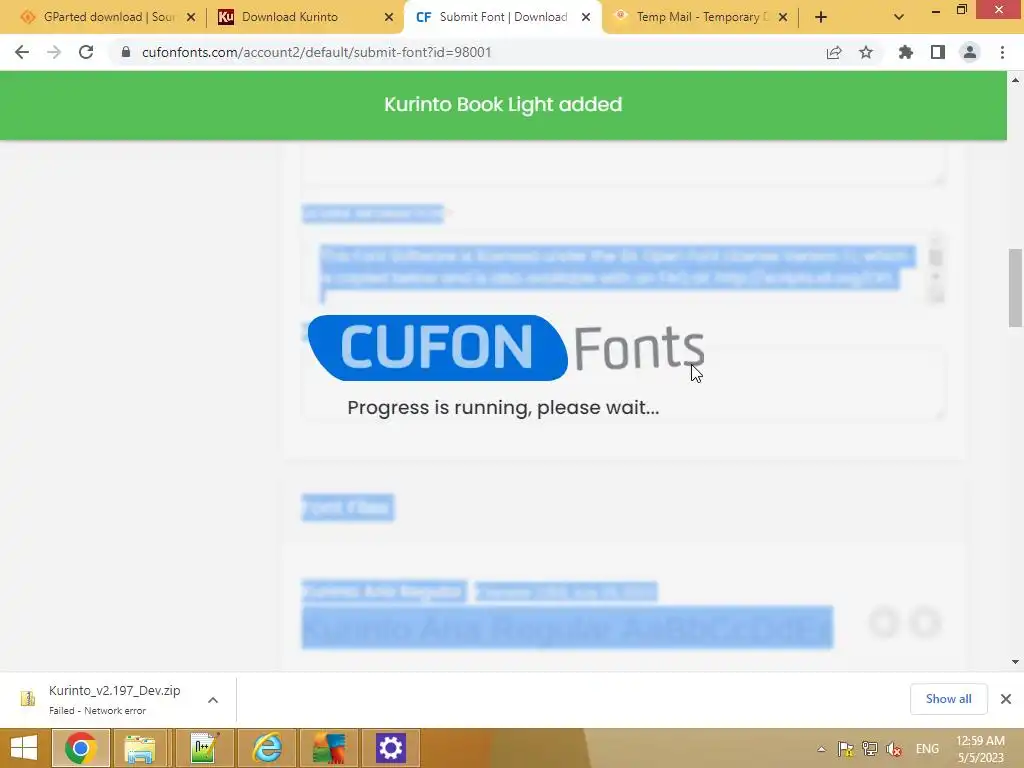Screen dimensions: 1024x768
Task: Click the Chrome taskbar icon
Action: (x=80, y=748)
